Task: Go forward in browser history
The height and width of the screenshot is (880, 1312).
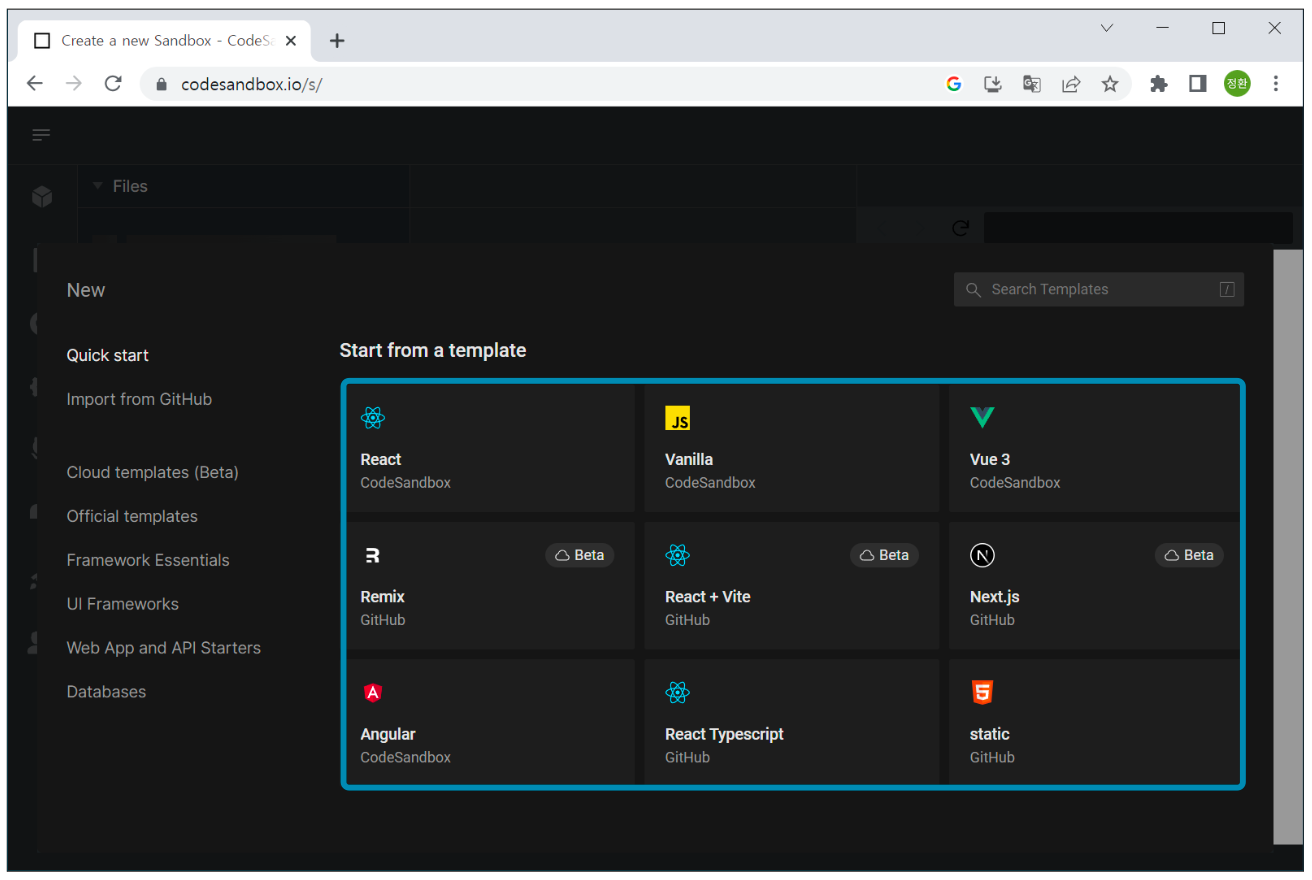Action: [74, 84]
